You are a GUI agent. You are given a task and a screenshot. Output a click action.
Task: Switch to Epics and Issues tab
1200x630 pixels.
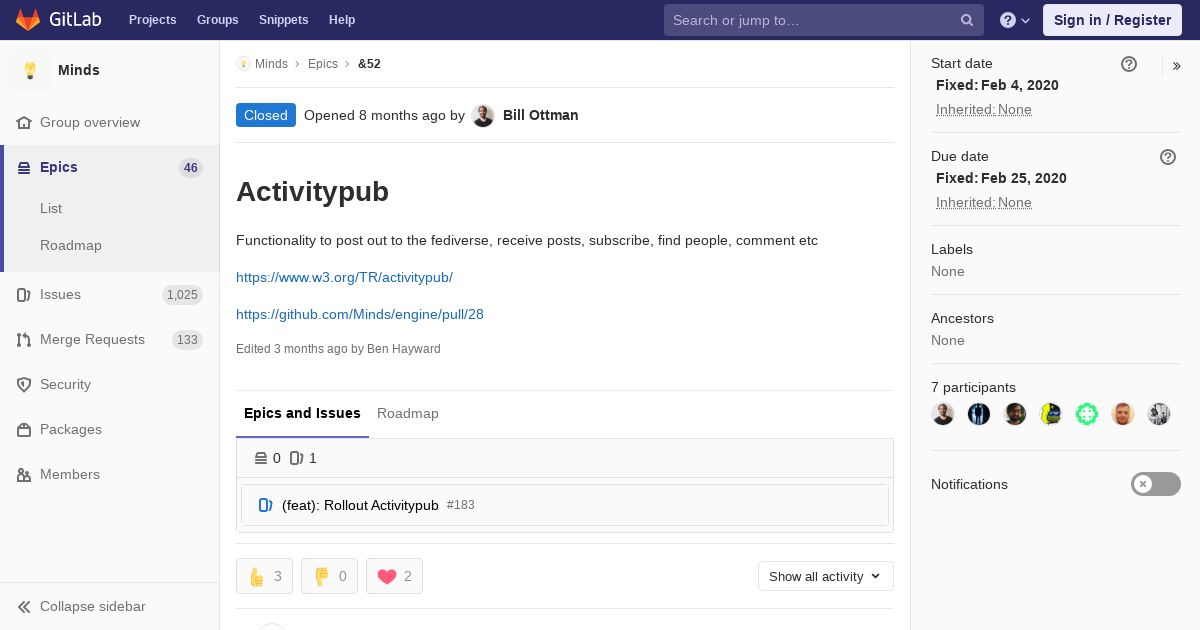[302, 413]
